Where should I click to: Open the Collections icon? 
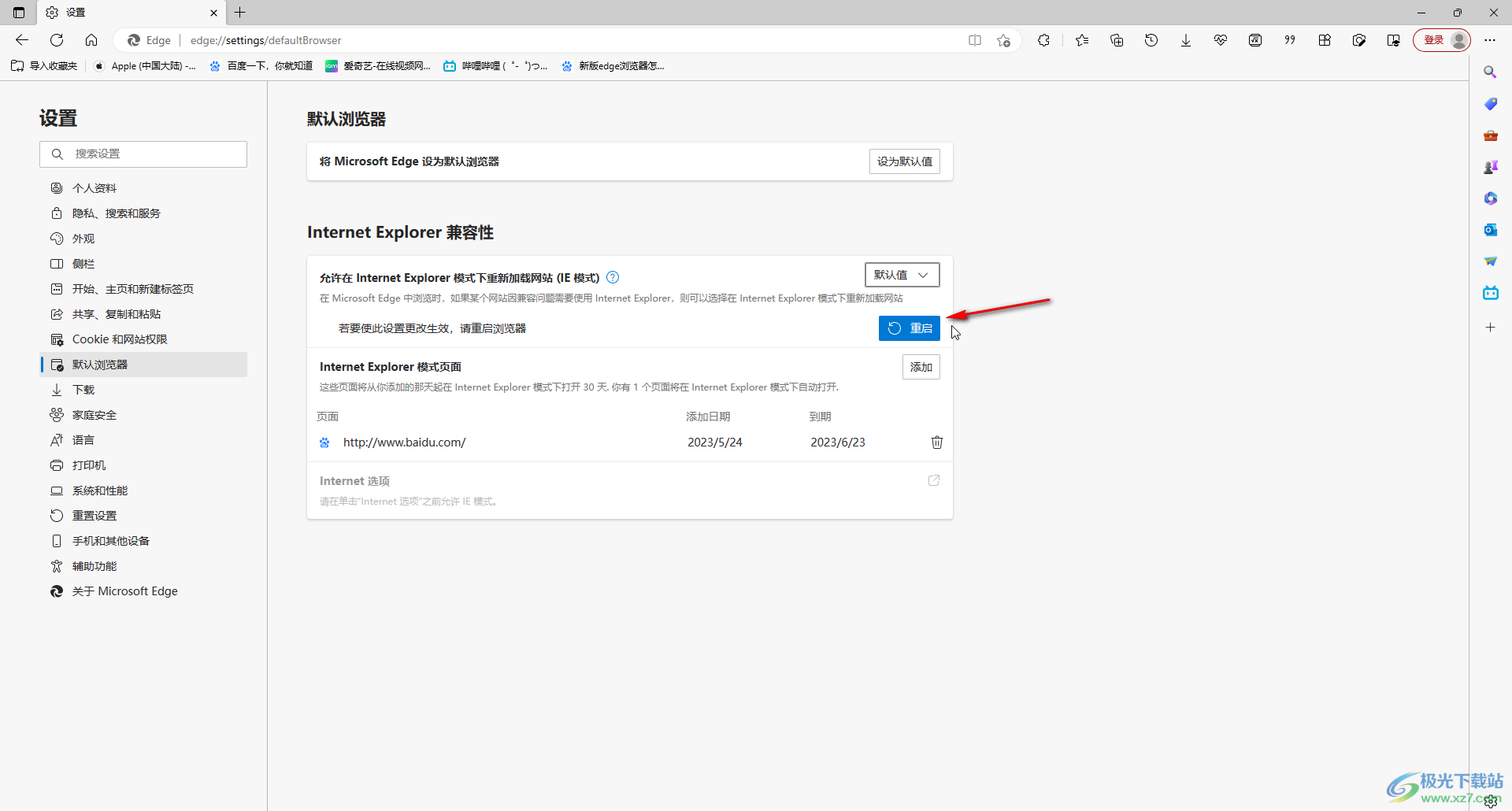pyautogui.click(x=1117, y=40)
